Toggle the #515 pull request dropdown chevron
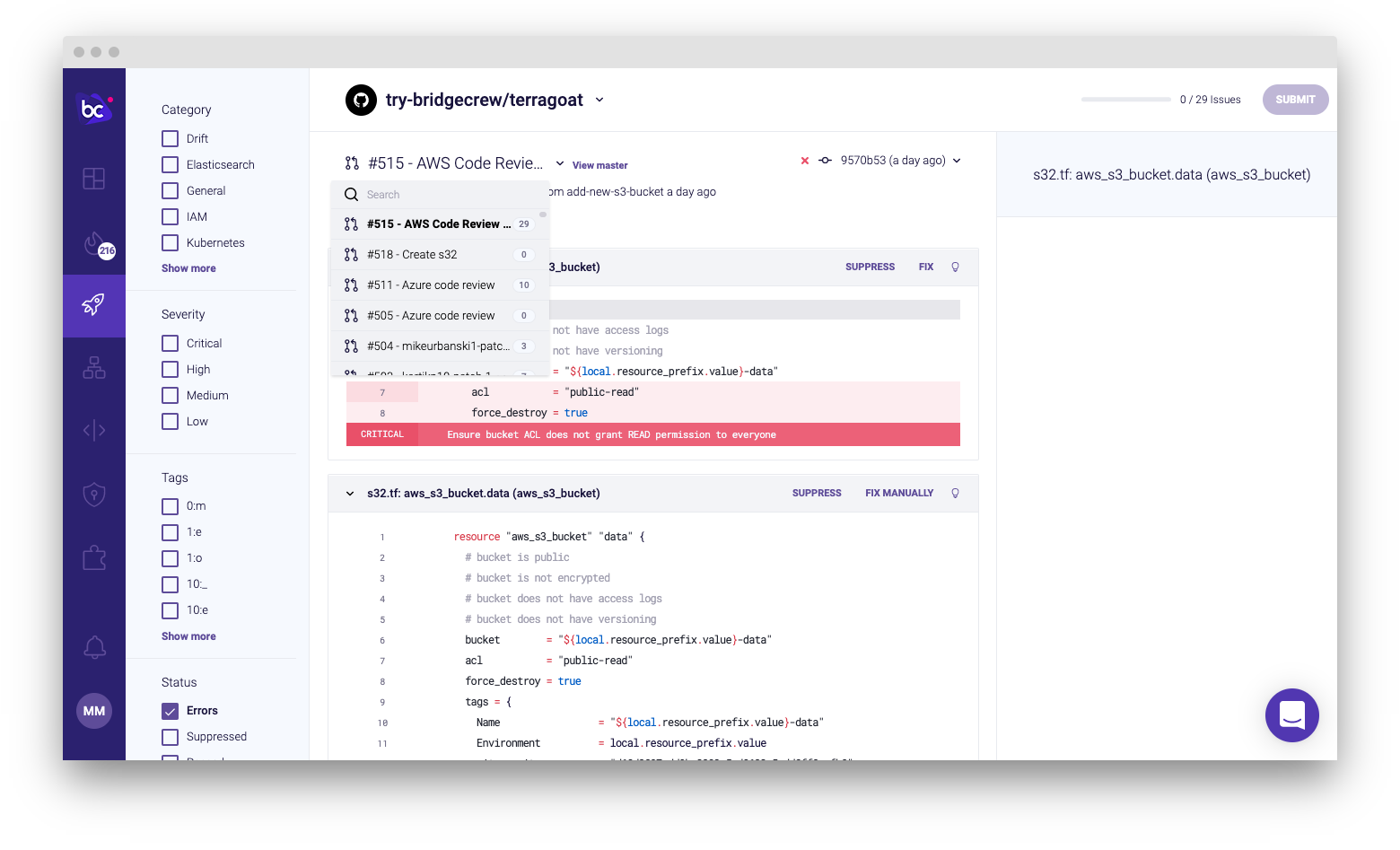1400x850 pixels. (x=560, y=163)
